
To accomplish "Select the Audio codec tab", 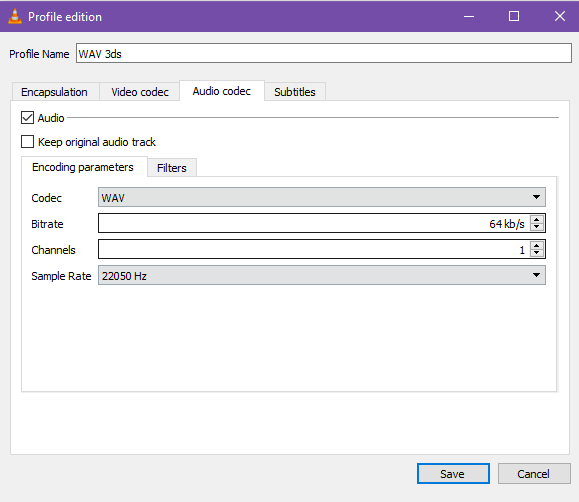I will click(222, 91).
